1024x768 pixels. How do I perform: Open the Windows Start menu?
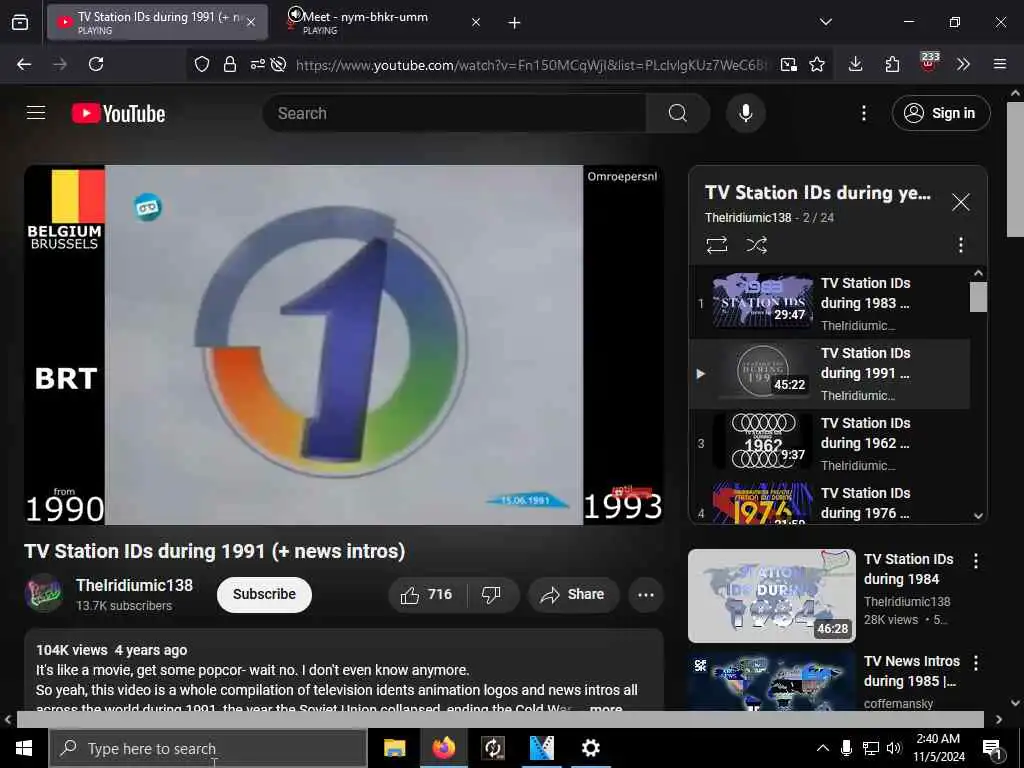click(24, 748)
